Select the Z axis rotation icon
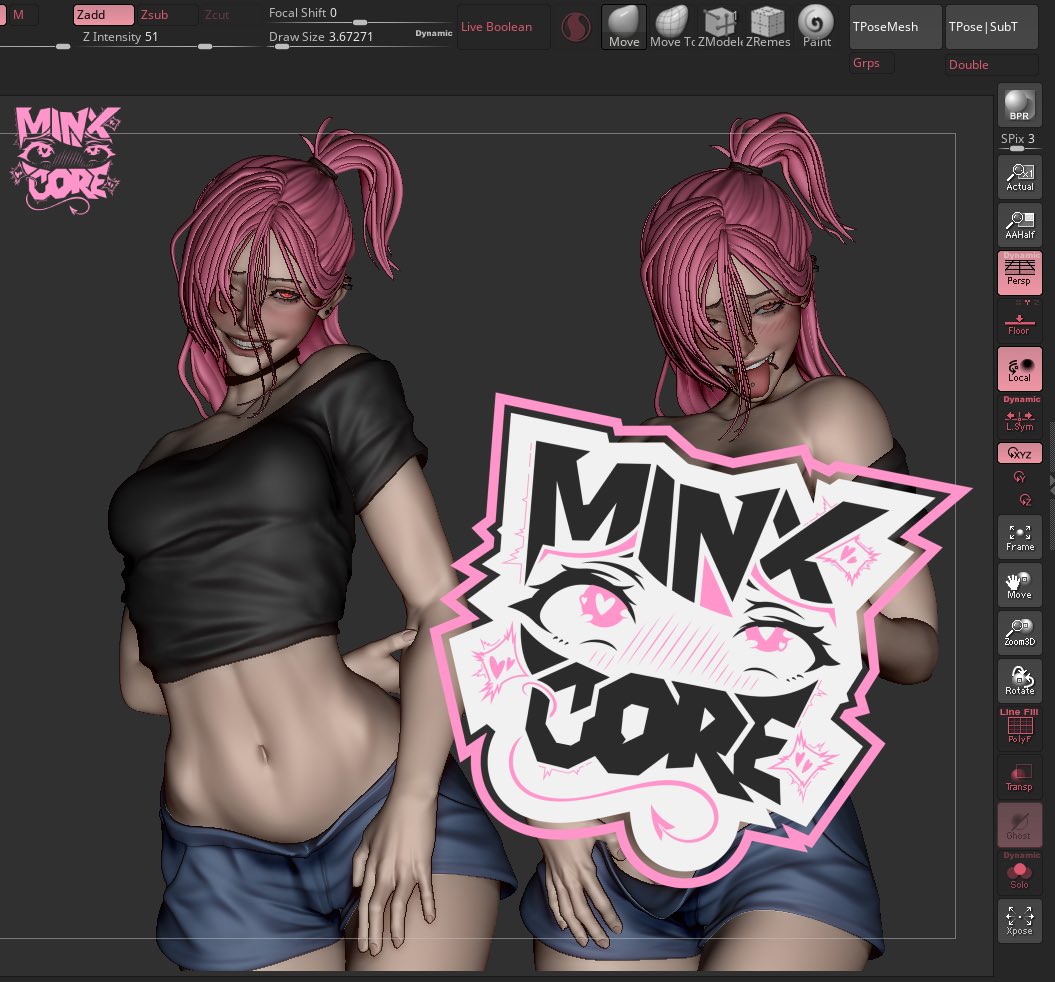 click(x=1025, y=500)
